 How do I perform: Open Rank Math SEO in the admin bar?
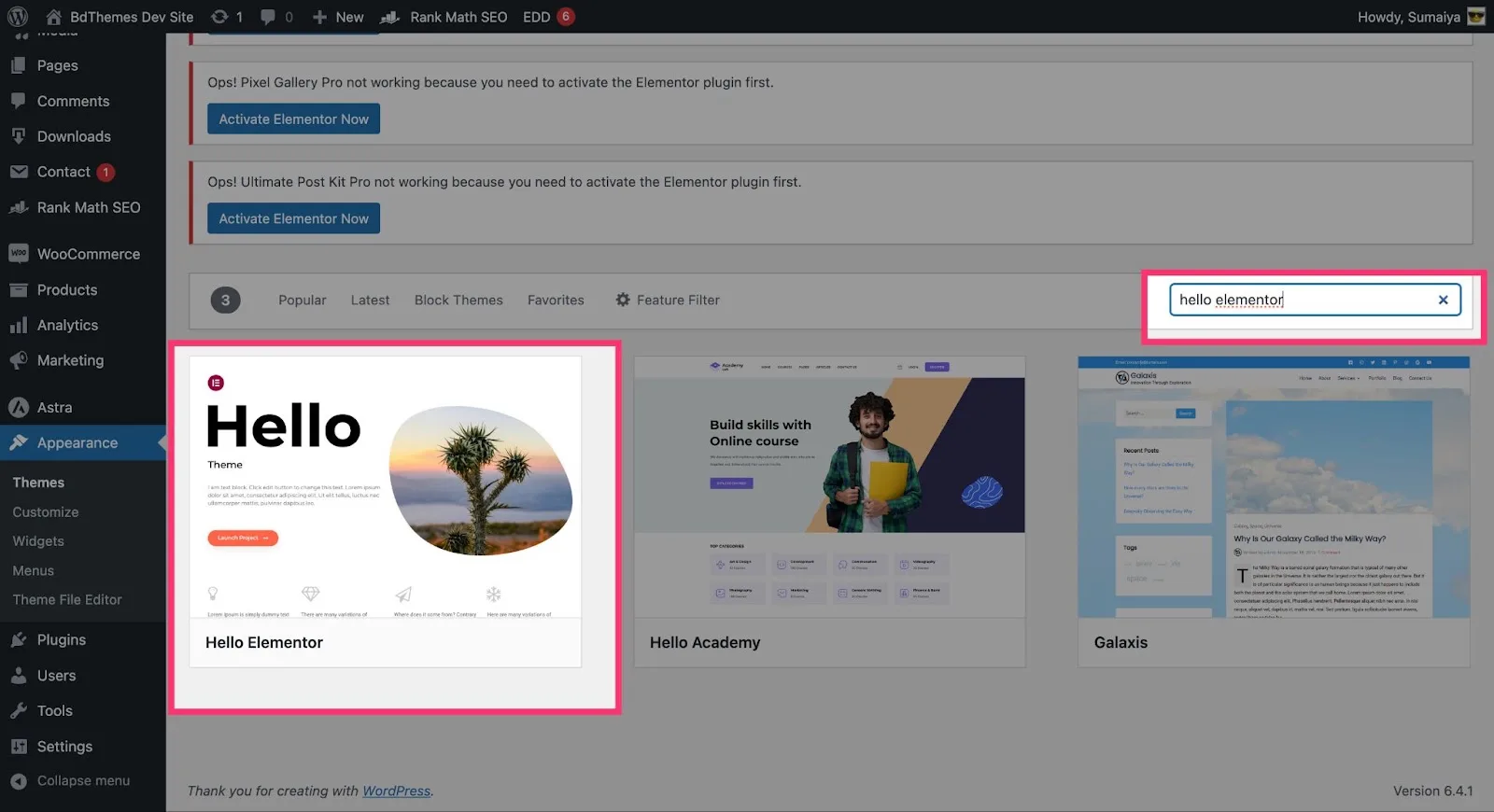click(444, 17)
